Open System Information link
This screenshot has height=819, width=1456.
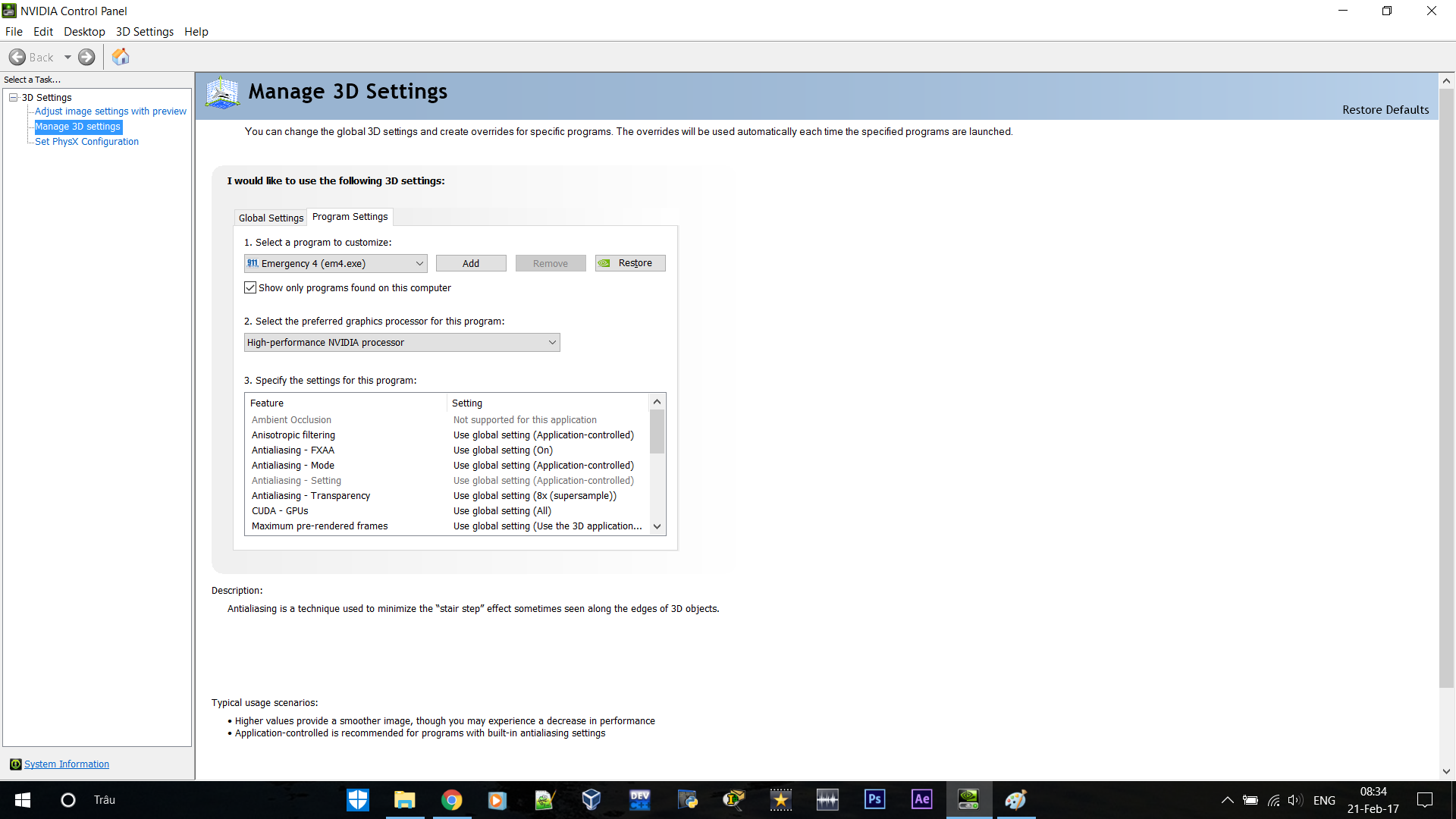67,764
